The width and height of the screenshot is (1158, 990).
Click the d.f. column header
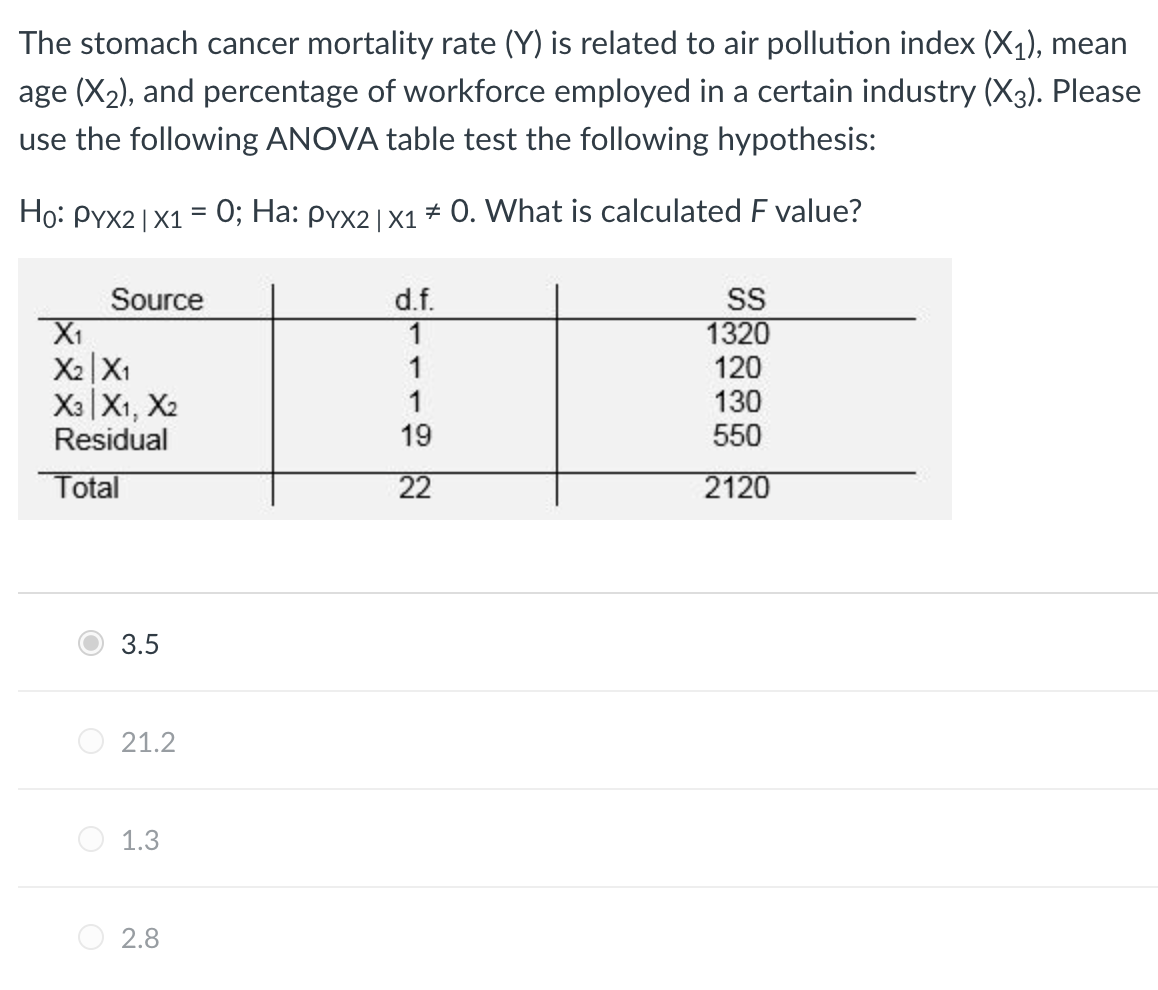point(415,300)
